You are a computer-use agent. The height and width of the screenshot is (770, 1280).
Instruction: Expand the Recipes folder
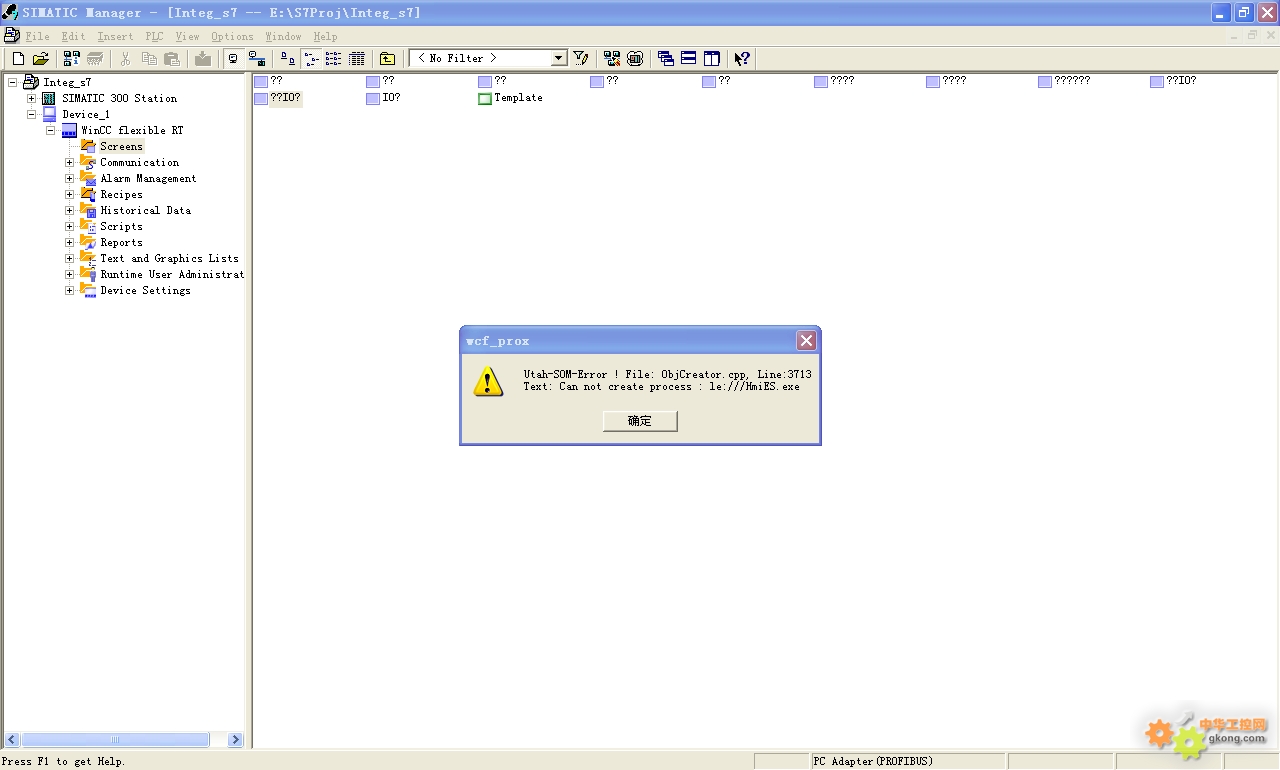69,194
